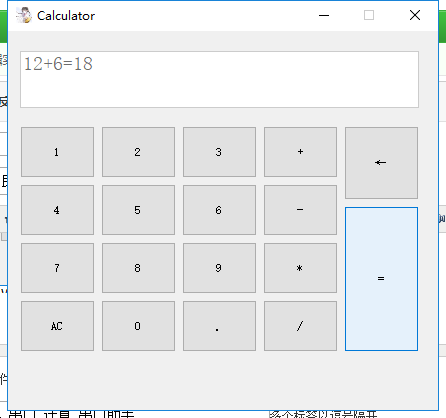
Task: Select the digit 9 button
Action: tap(219, 268)
